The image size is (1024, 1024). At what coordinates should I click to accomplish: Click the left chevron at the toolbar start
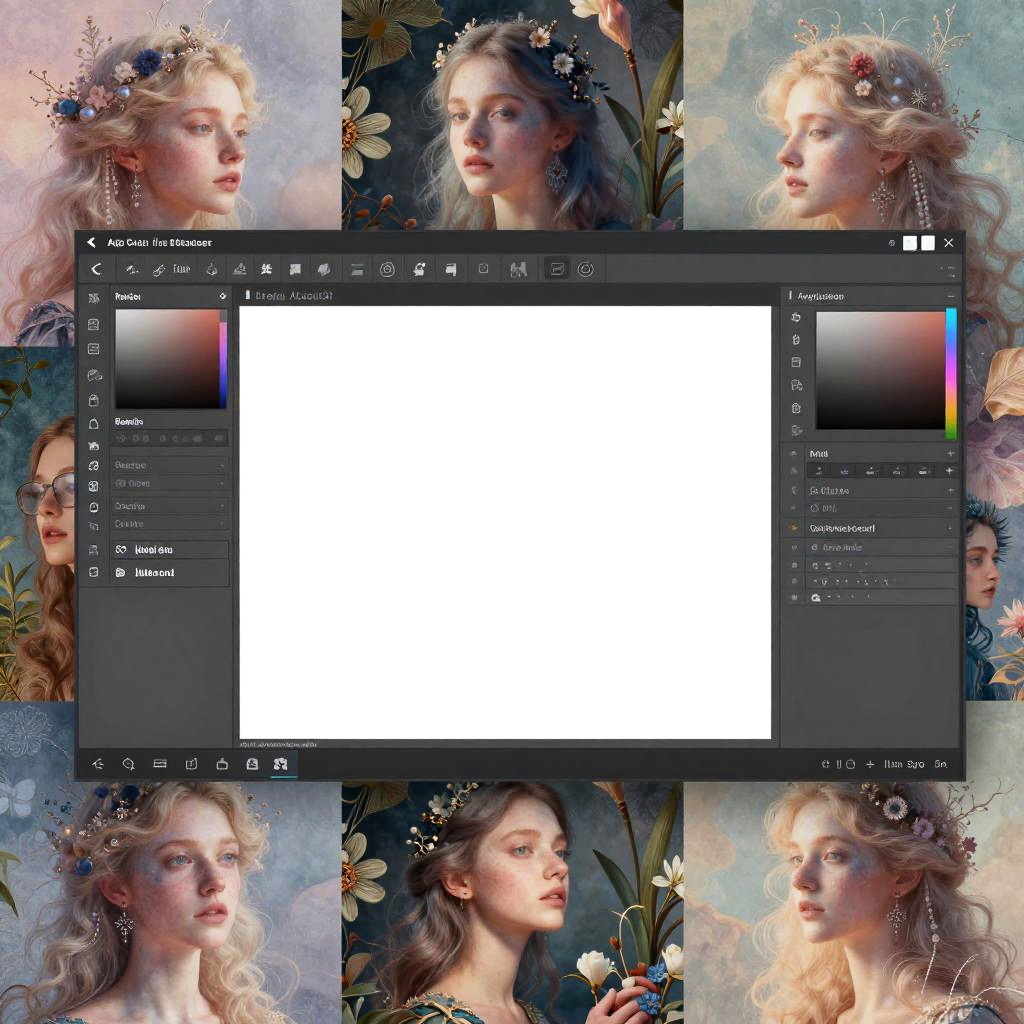[96, 269]
